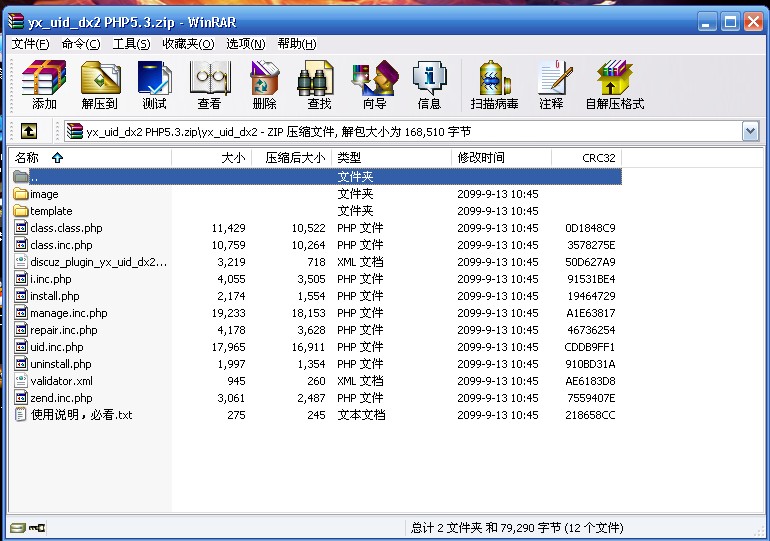Image resolution: width=770 pixels, height=541 pixels.
Task: Minimize the WinRAR window
Action: coord(707,22)
